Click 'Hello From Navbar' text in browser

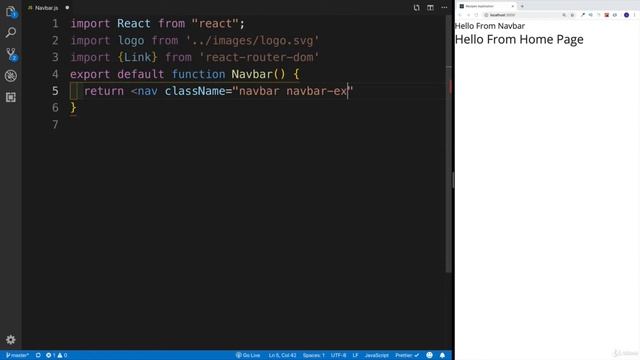pyautogui.click(x=490, y=26)
